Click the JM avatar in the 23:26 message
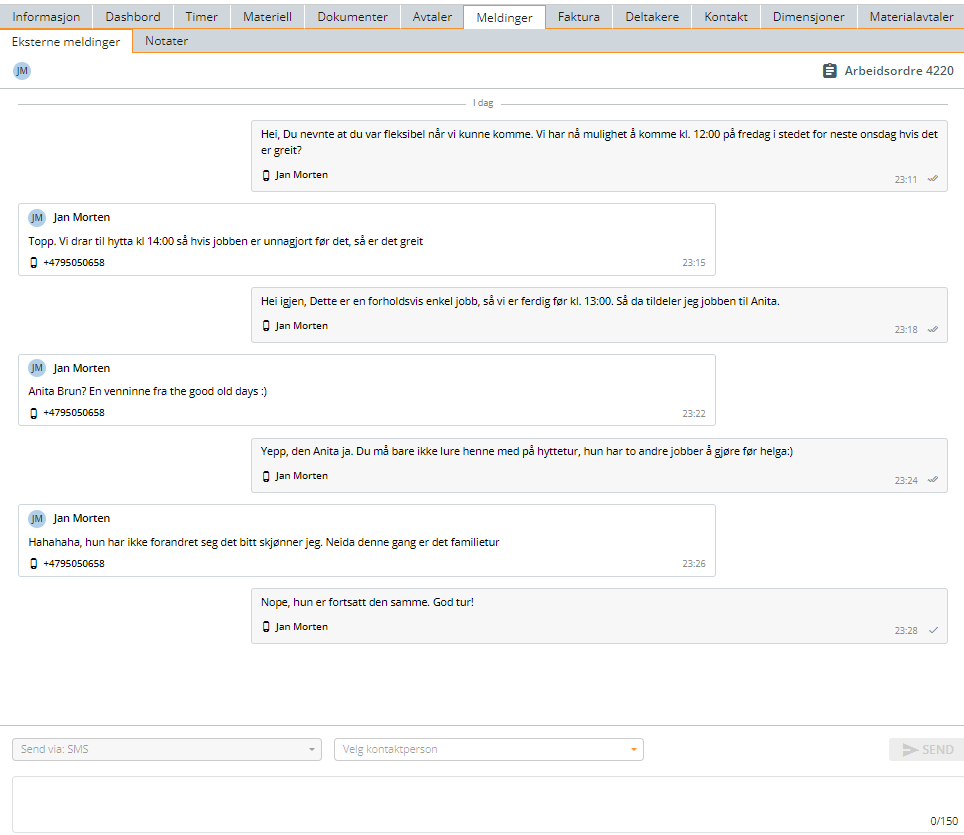This screenshot has height=835, width=964. click(37, 519)
